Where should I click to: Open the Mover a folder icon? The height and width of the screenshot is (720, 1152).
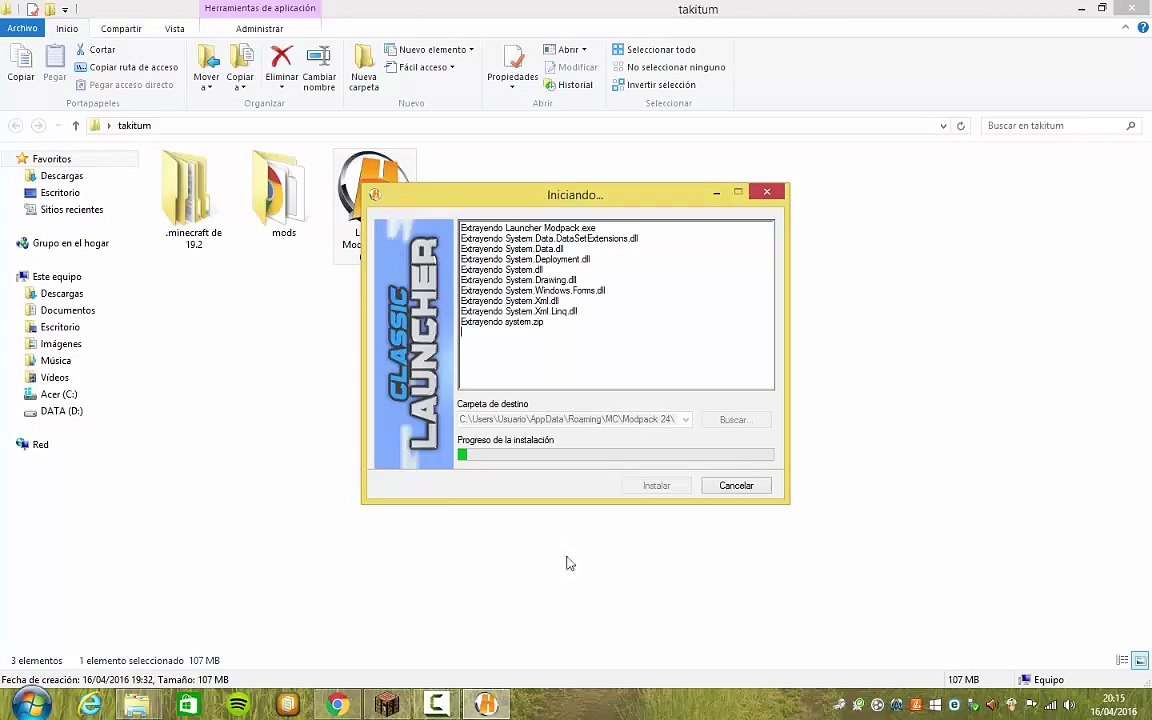(x=206, y=66)
